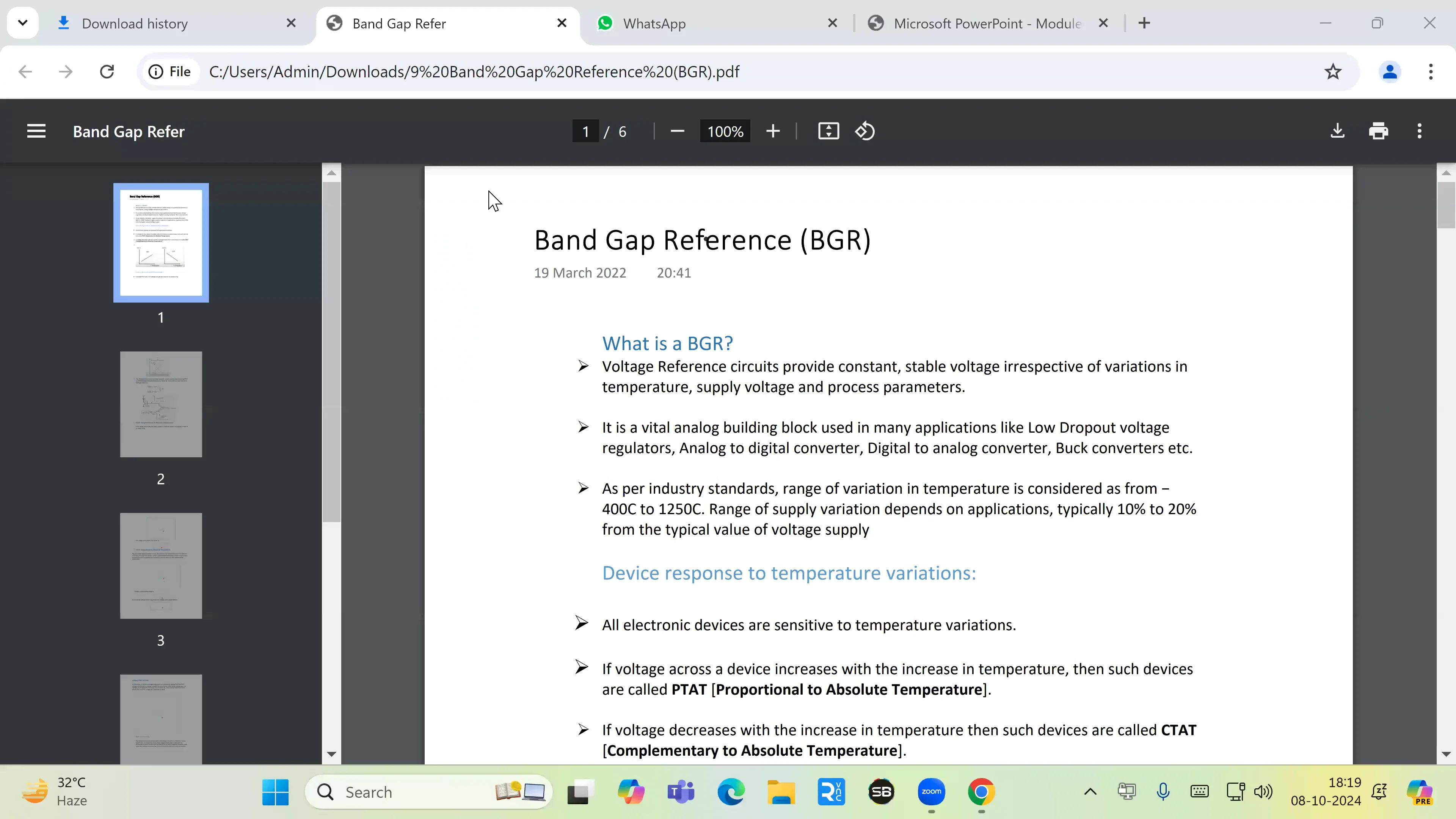The image size is (1456, 819).
Task: Select page 2 thumbnail in sidebar
Action: [160, 404]
